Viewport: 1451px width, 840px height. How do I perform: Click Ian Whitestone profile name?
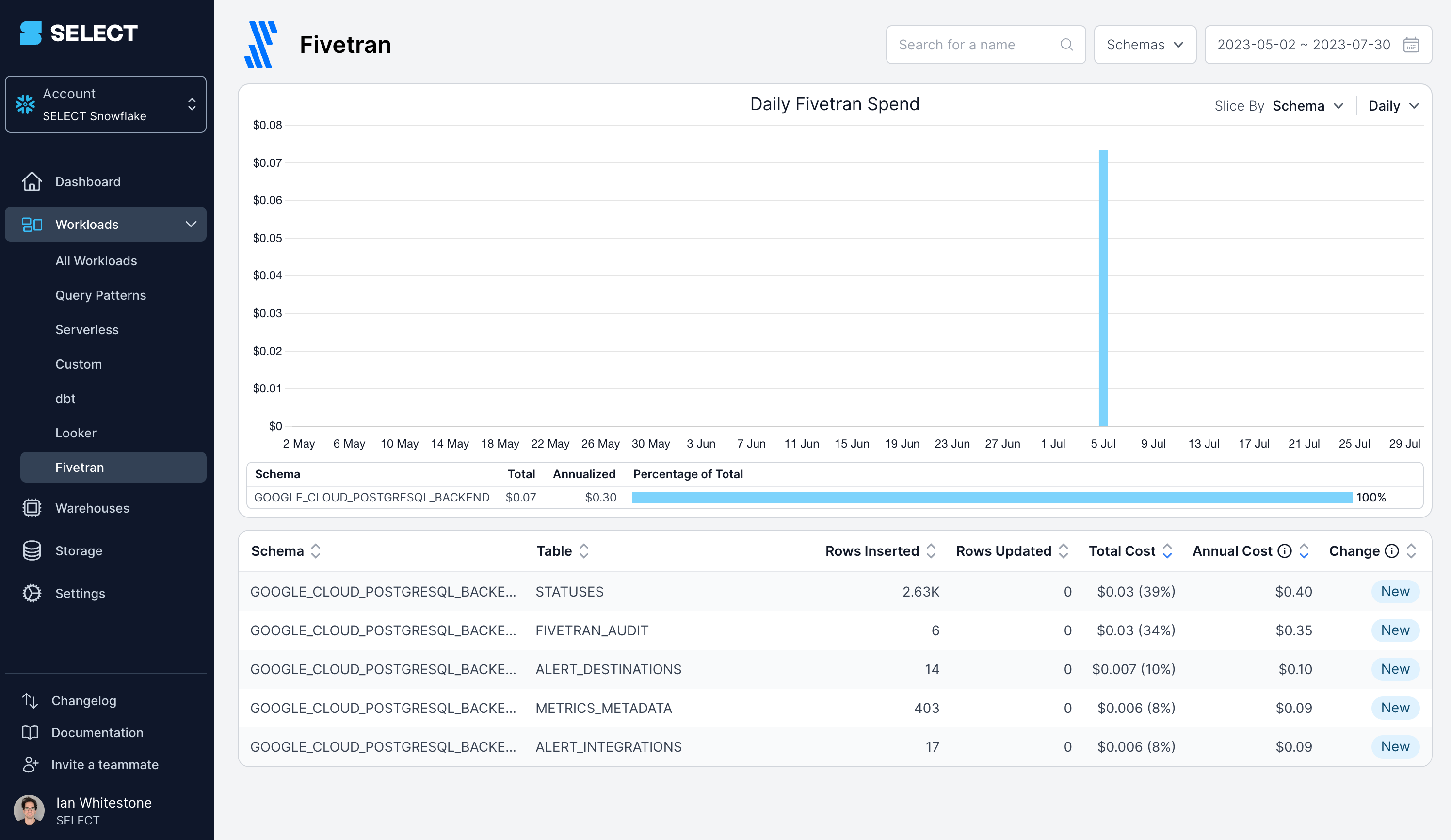pyautogui.click(x=104, y=803)
